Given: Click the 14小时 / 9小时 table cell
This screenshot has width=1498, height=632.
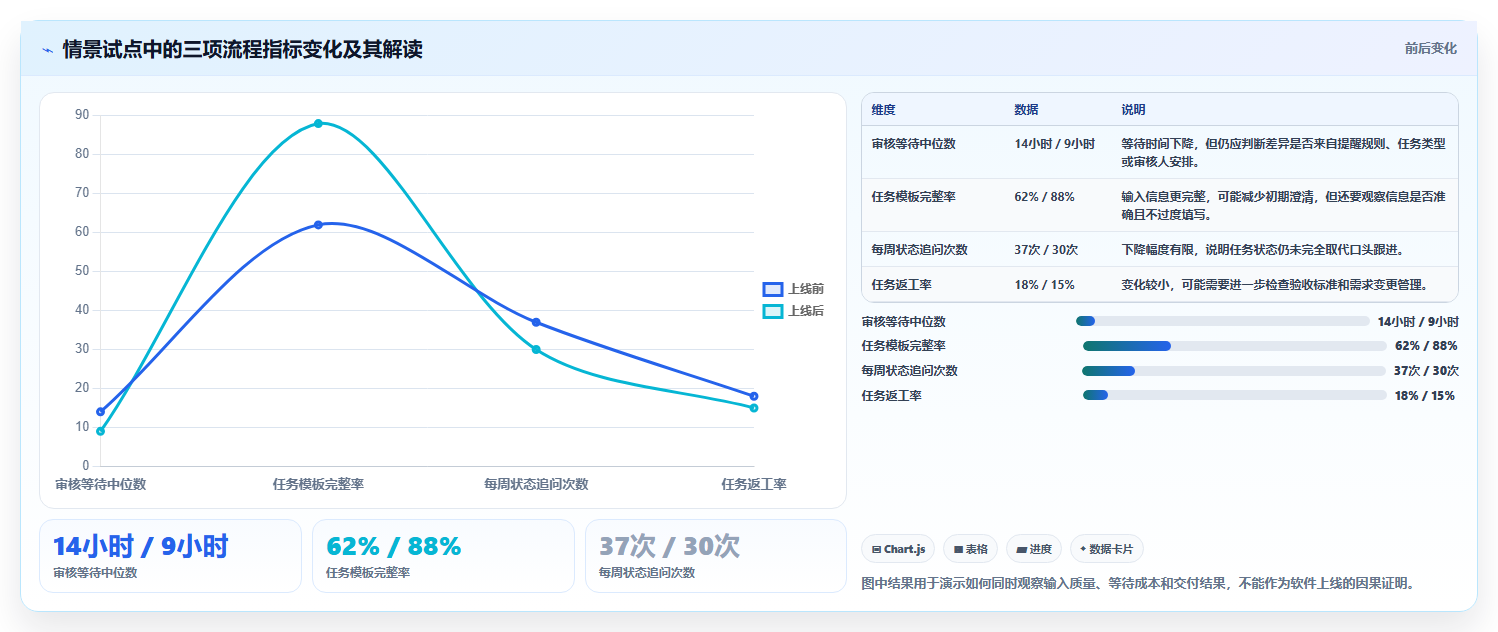Looking at the screenshot, I should coord(1054,144).
